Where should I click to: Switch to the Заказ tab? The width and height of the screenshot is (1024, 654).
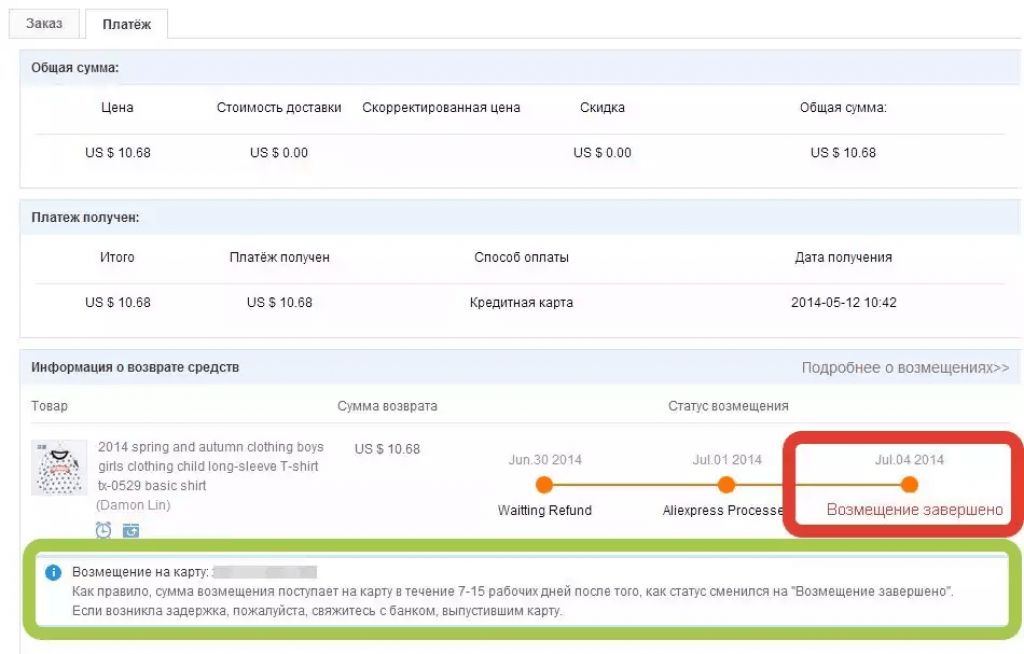(44, 24)
